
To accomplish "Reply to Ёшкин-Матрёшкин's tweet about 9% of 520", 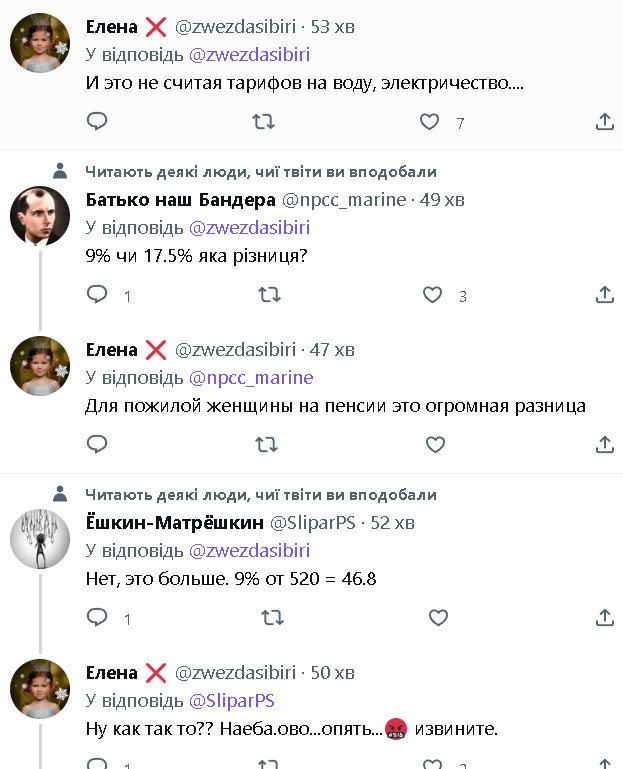I will click(97, 618).
